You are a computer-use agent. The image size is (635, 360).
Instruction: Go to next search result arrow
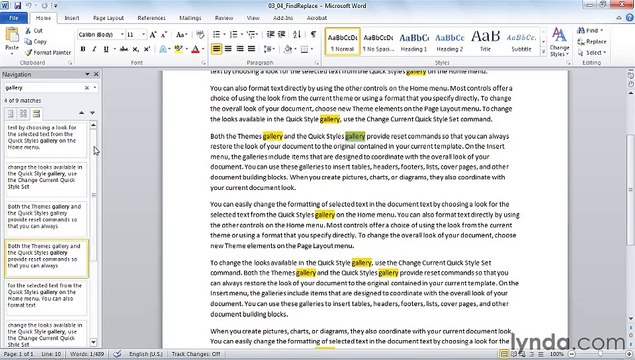click(x=92, y=113)
